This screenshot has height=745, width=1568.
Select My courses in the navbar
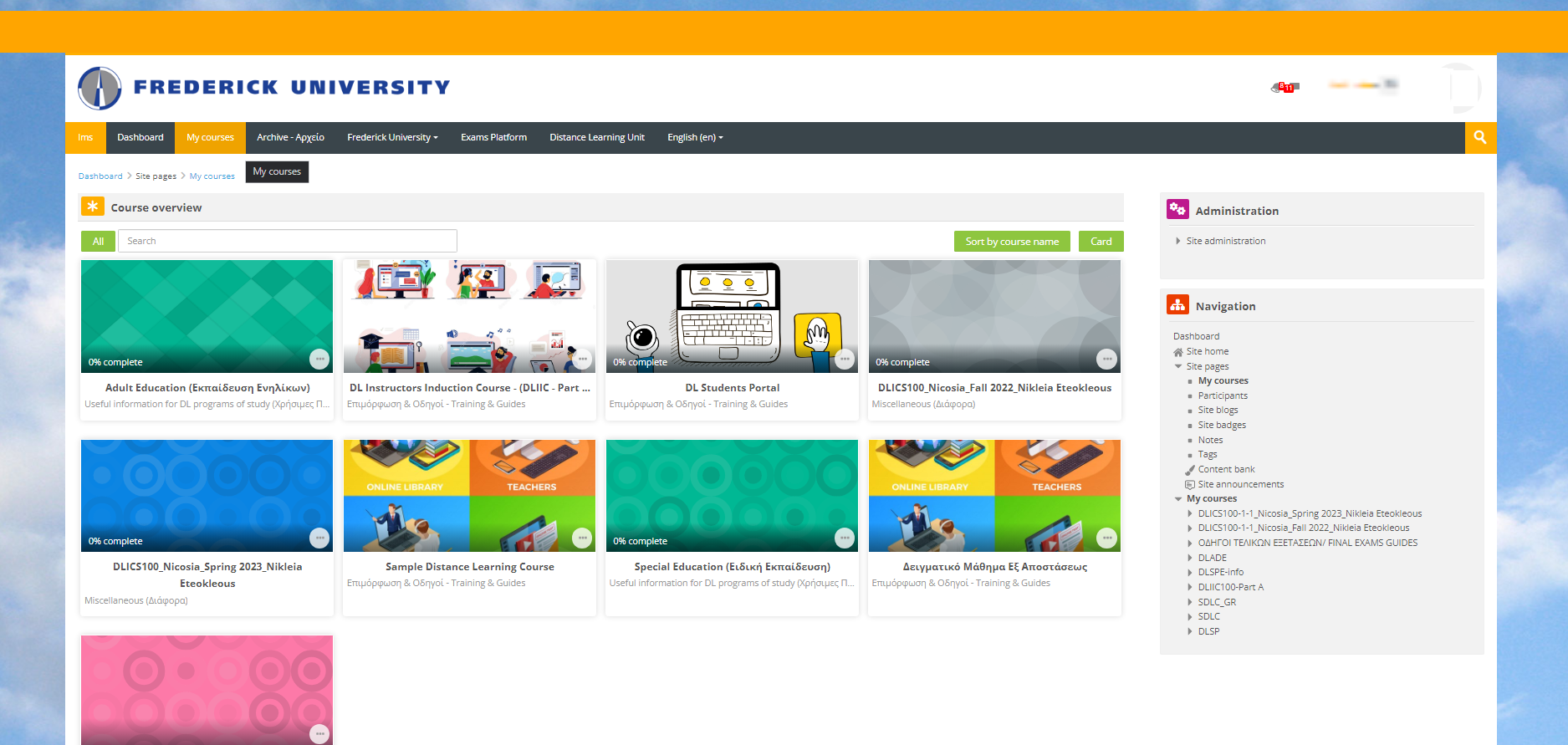click(210, 137)
